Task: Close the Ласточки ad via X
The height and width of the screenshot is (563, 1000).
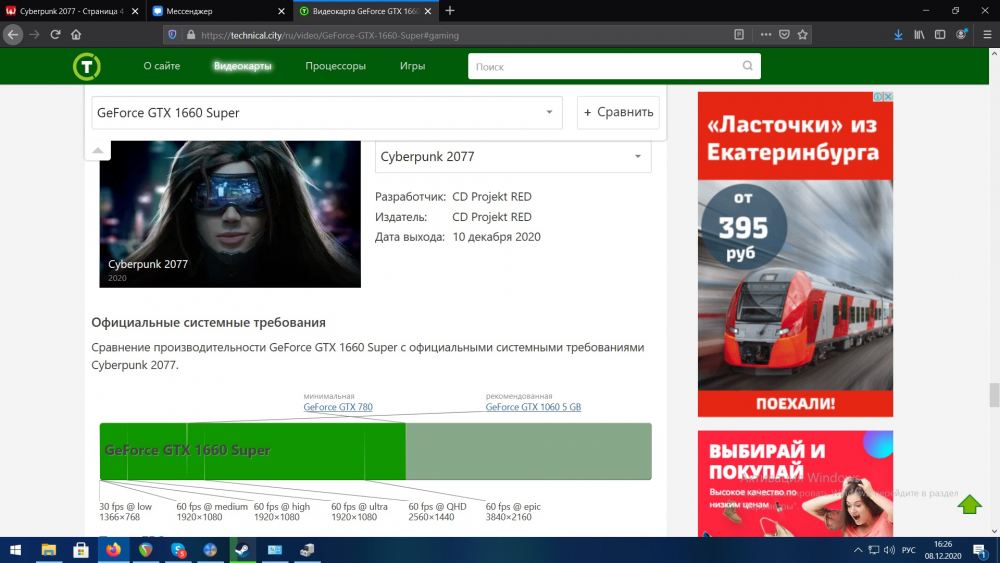Action: 888,96
